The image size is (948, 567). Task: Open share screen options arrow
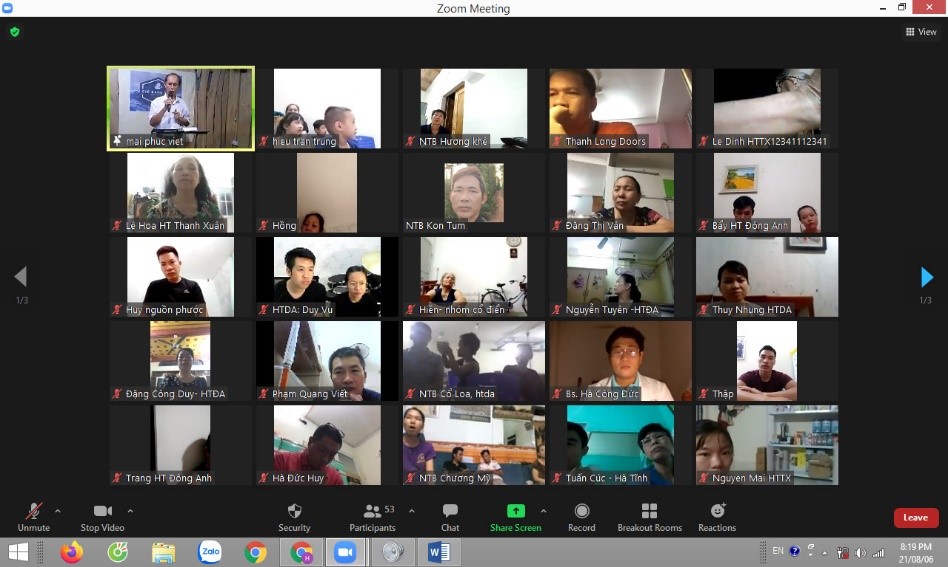click(544, 511)
